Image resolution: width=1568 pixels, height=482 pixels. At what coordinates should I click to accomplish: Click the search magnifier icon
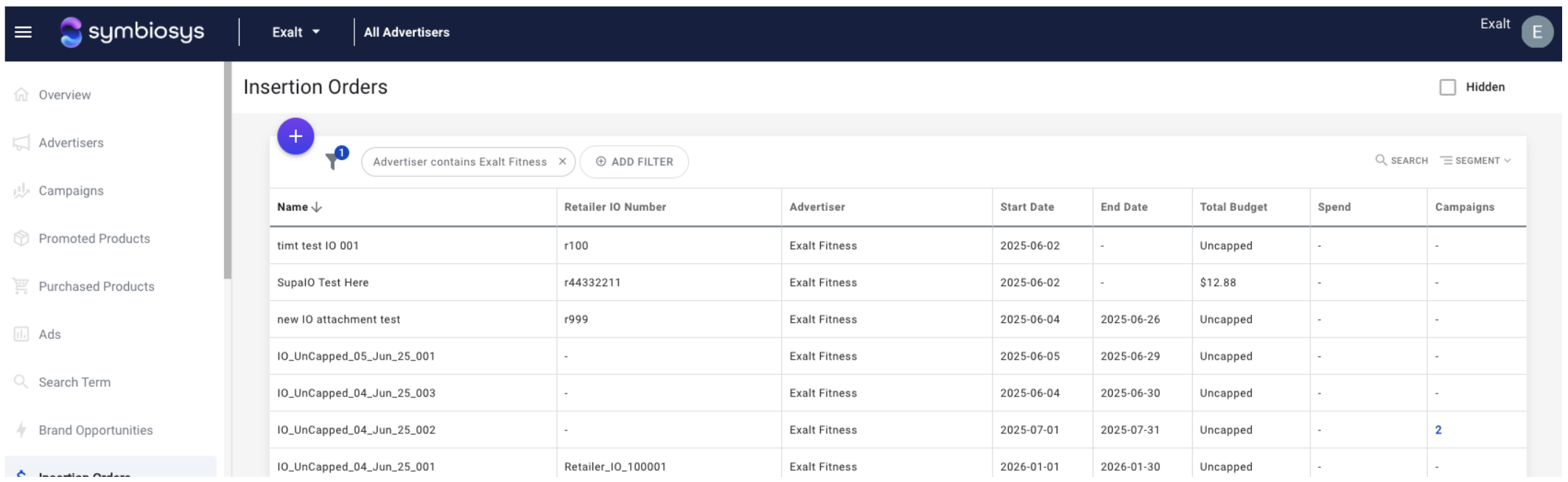click(1381, 160)
